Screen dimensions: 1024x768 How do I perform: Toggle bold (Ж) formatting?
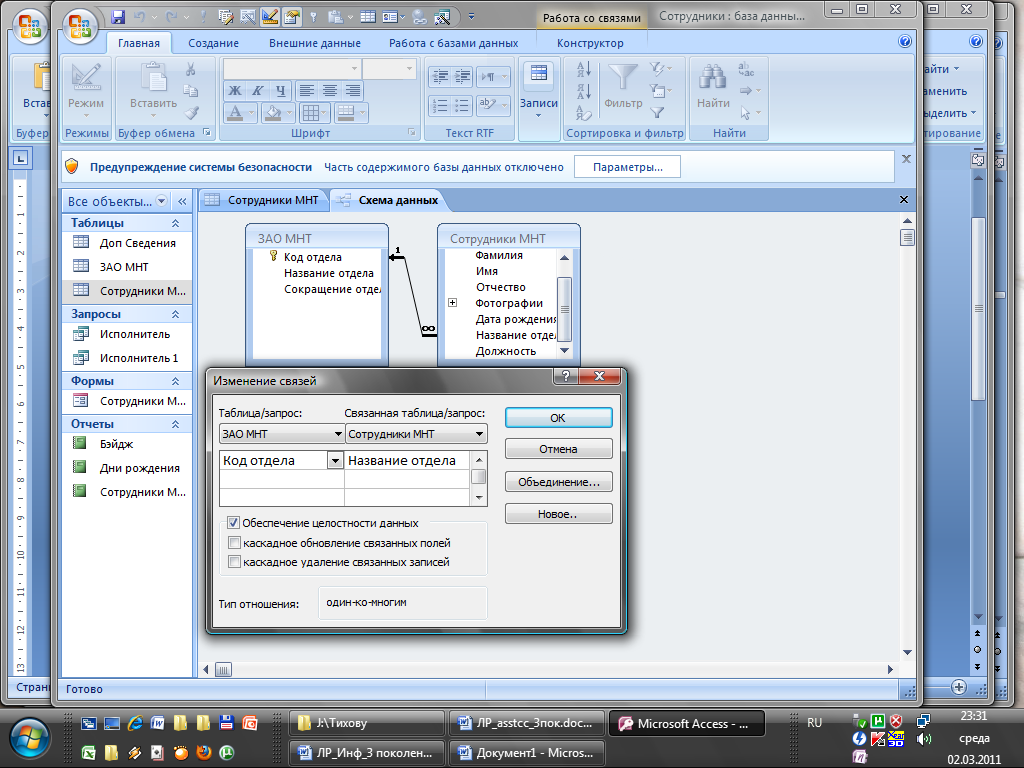[234, 91]
